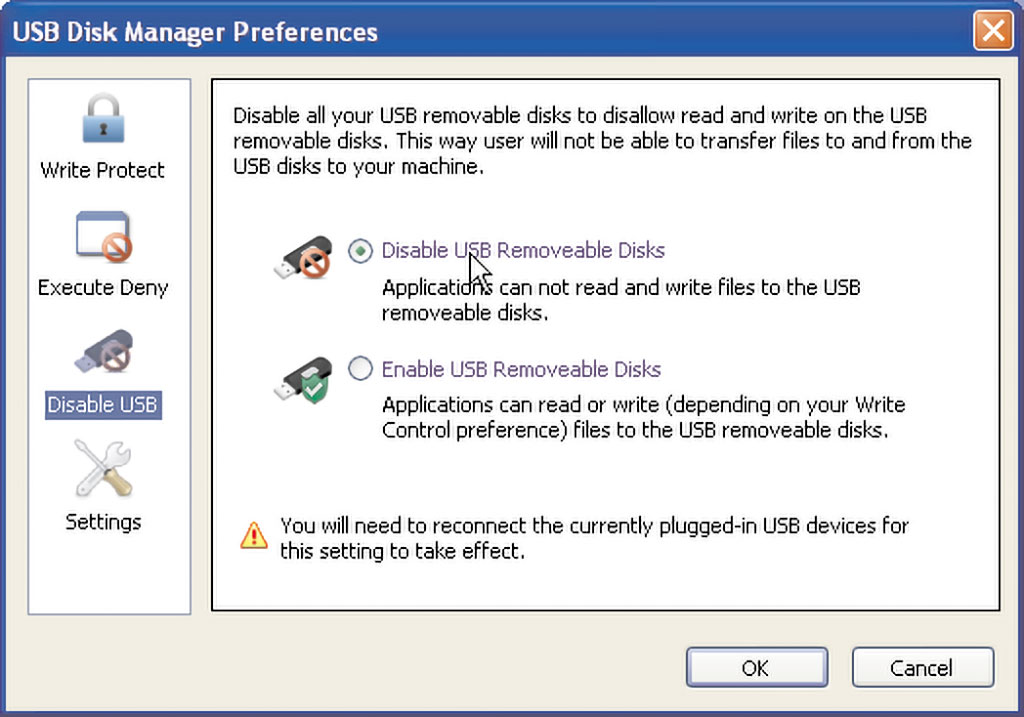
Task: Close the USB Disk Manager Preferences window
Action: coord(993,30)
